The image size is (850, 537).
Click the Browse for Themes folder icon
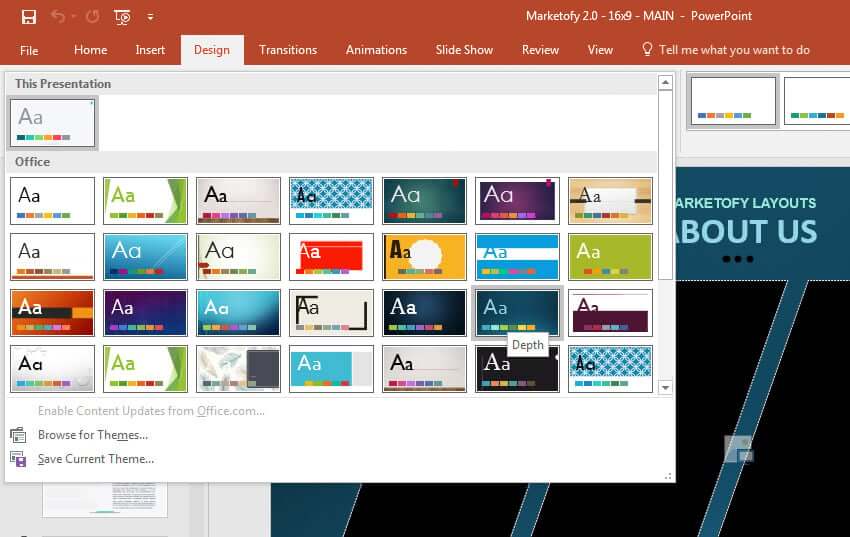point(18,435)
